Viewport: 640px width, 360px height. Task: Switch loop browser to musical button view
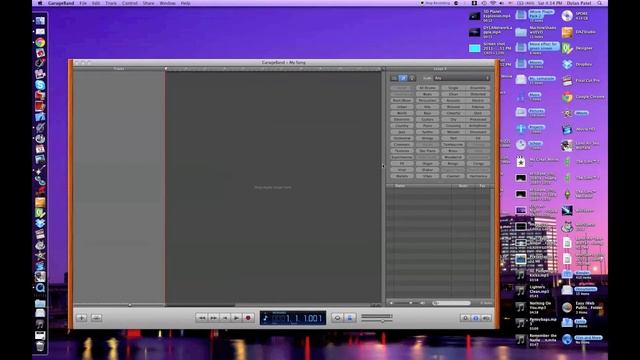point(403,78)
